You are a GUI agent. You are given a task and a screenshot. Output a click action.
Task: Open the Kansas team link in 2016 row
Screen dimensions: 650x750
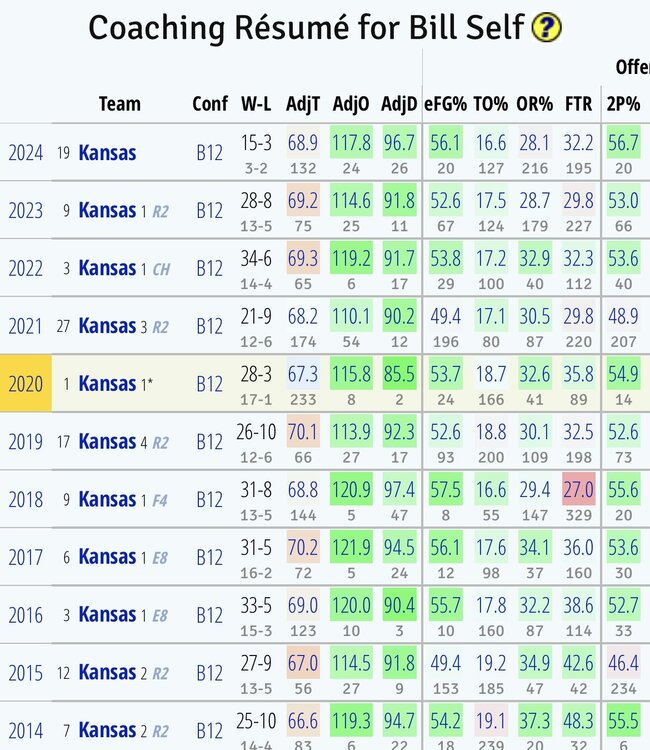(x=107, y=614)
